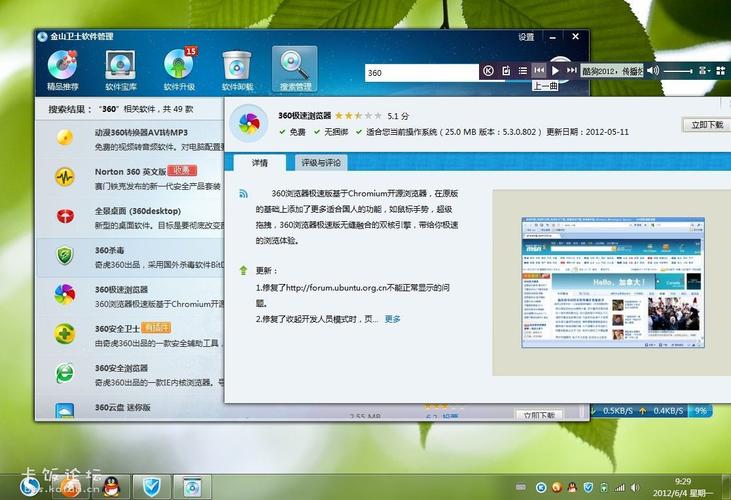Open QQ penguin from the taskbar
This screenshot has height=500, width=731.
tap(111, 487)
